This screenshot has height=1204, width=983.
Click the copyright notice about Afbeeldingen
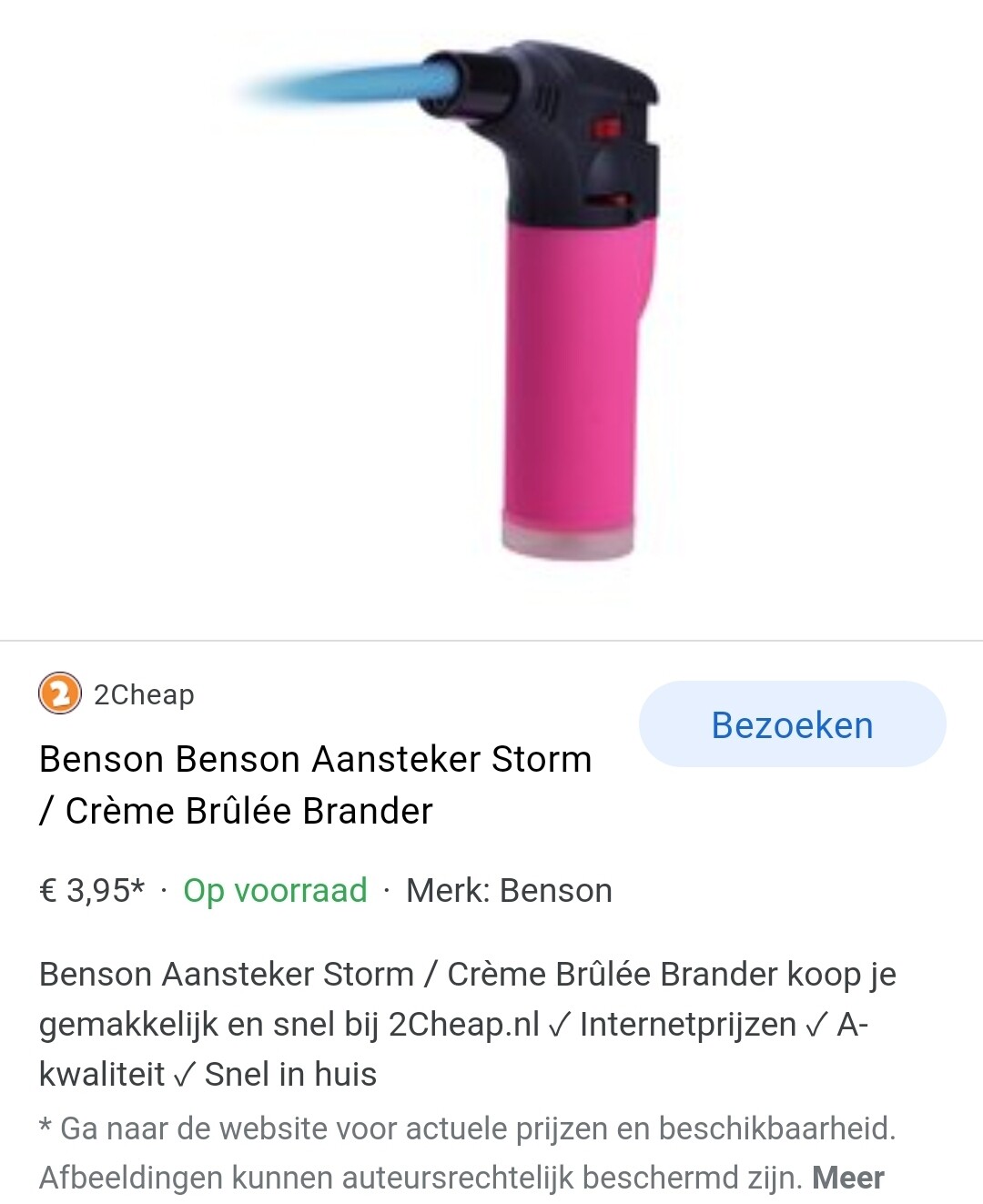click(421, 1178)
